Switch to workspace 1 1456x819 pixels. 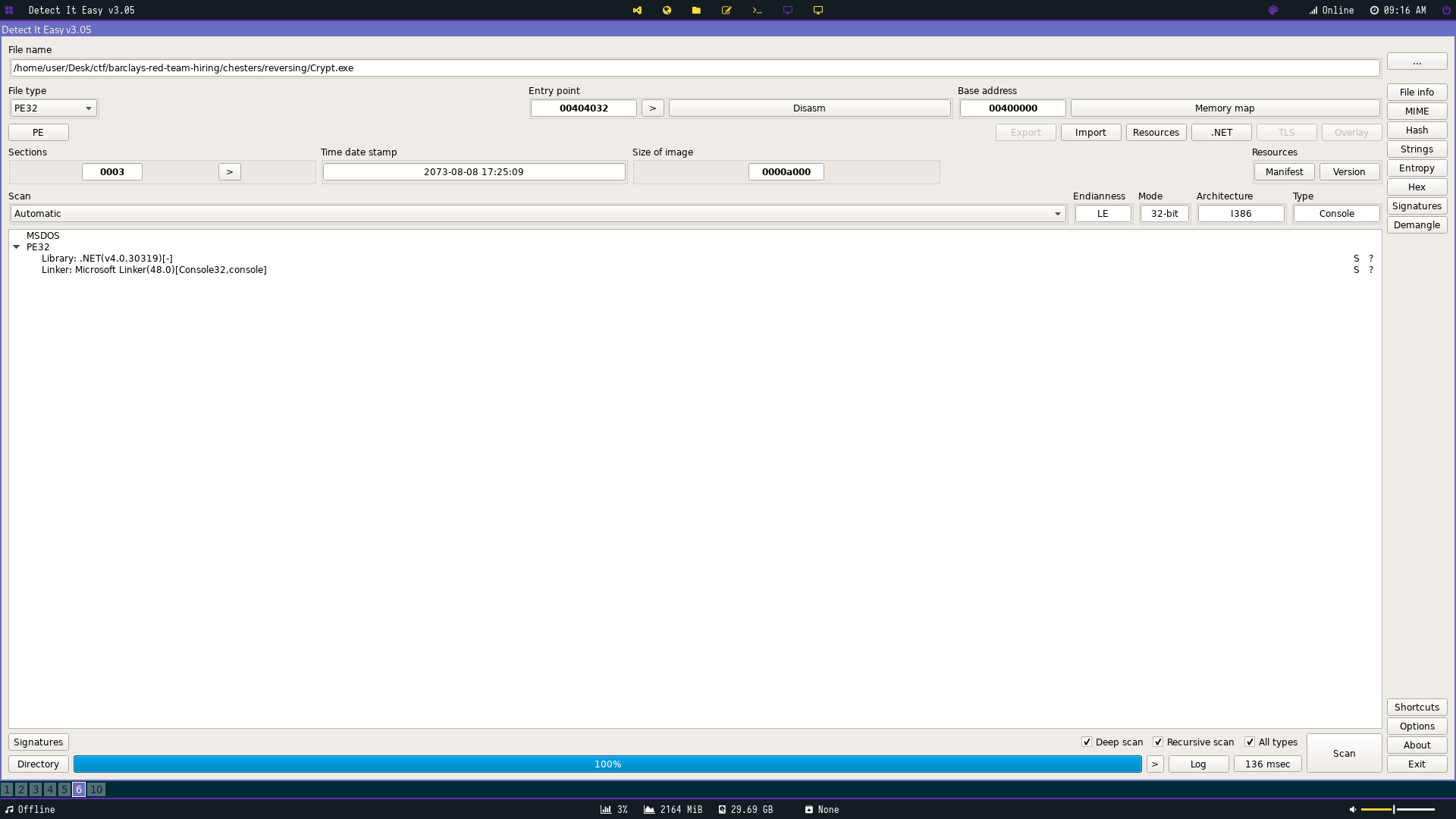(7, 789)
